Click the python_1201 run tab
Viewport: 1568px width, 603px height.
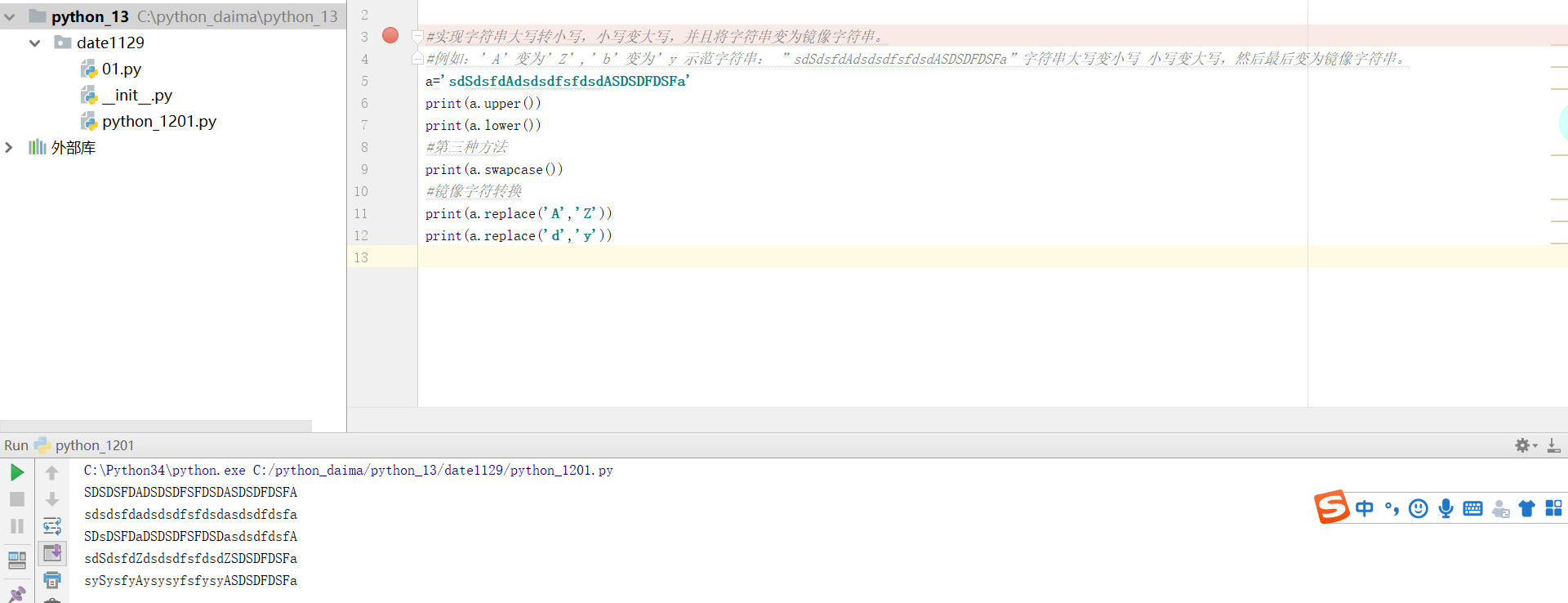pos(93,445)
